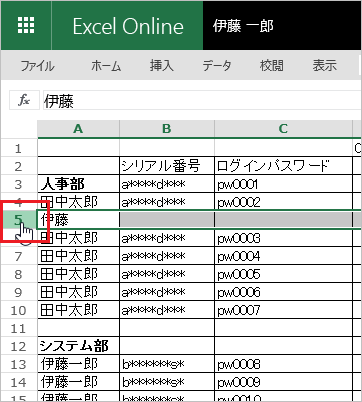Select row 9 header
The height and width of the screenshot is (402, 362).
coord(19,292)
